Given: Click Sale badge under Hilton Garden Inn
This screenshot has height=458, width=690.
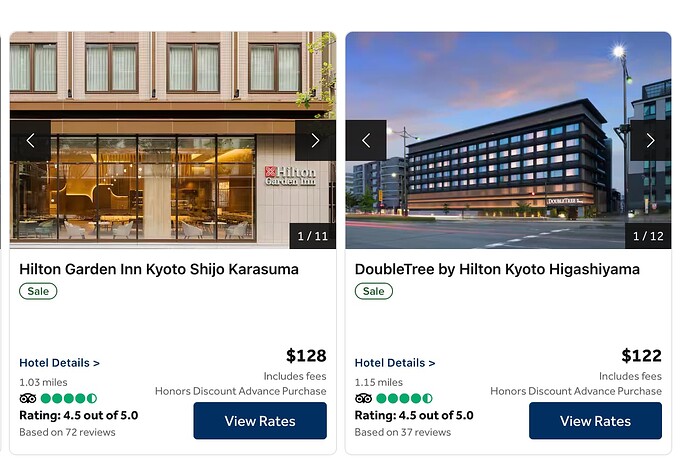Looking at the screenshot, I should pyautogui.click(x=38, y=291).
